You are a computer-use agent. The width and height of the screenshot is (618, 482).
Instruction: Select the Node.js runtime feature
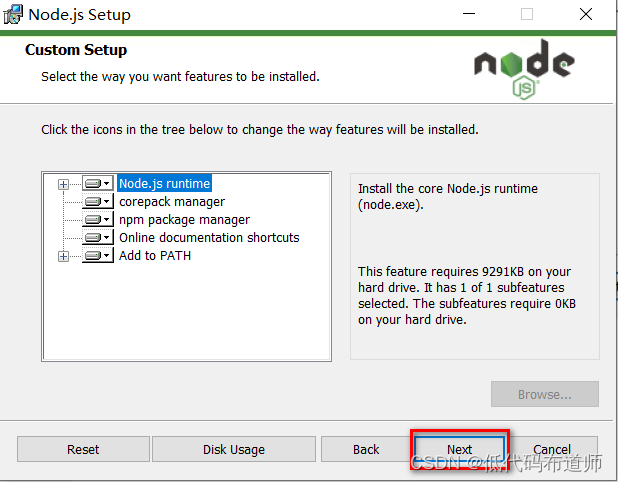tap(164, 184)
